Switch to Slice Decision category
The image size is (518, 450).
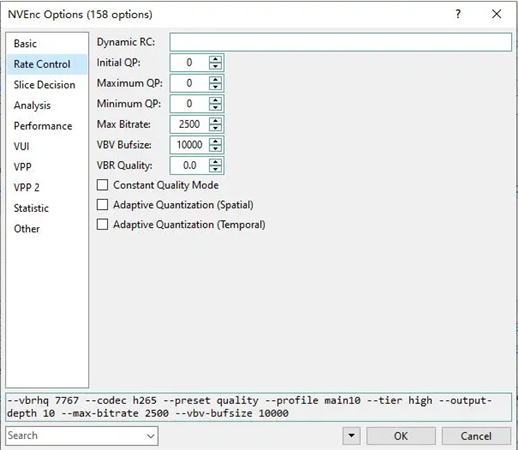pos(47,85)
